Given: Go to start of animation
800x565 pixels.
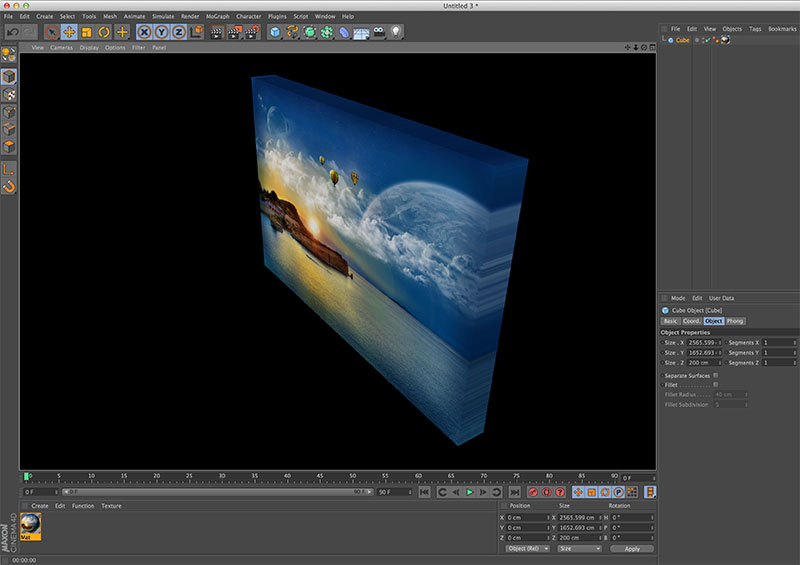Looking at the screenshot, I should (x=424, y=492).
